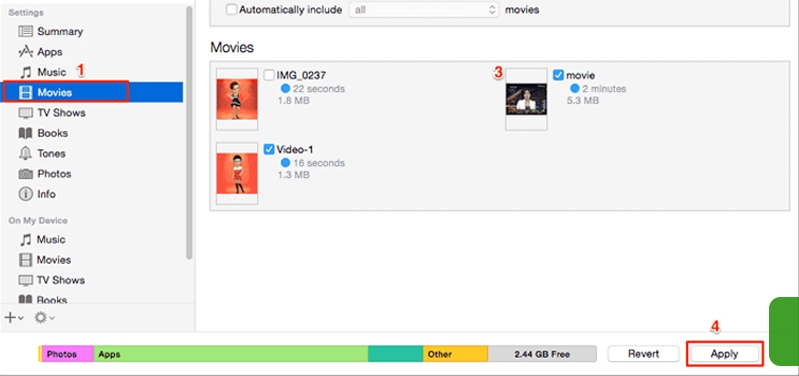Open Books icon under Settings
The width and height of the screenshot is (799, 376).
coord(25,133)
